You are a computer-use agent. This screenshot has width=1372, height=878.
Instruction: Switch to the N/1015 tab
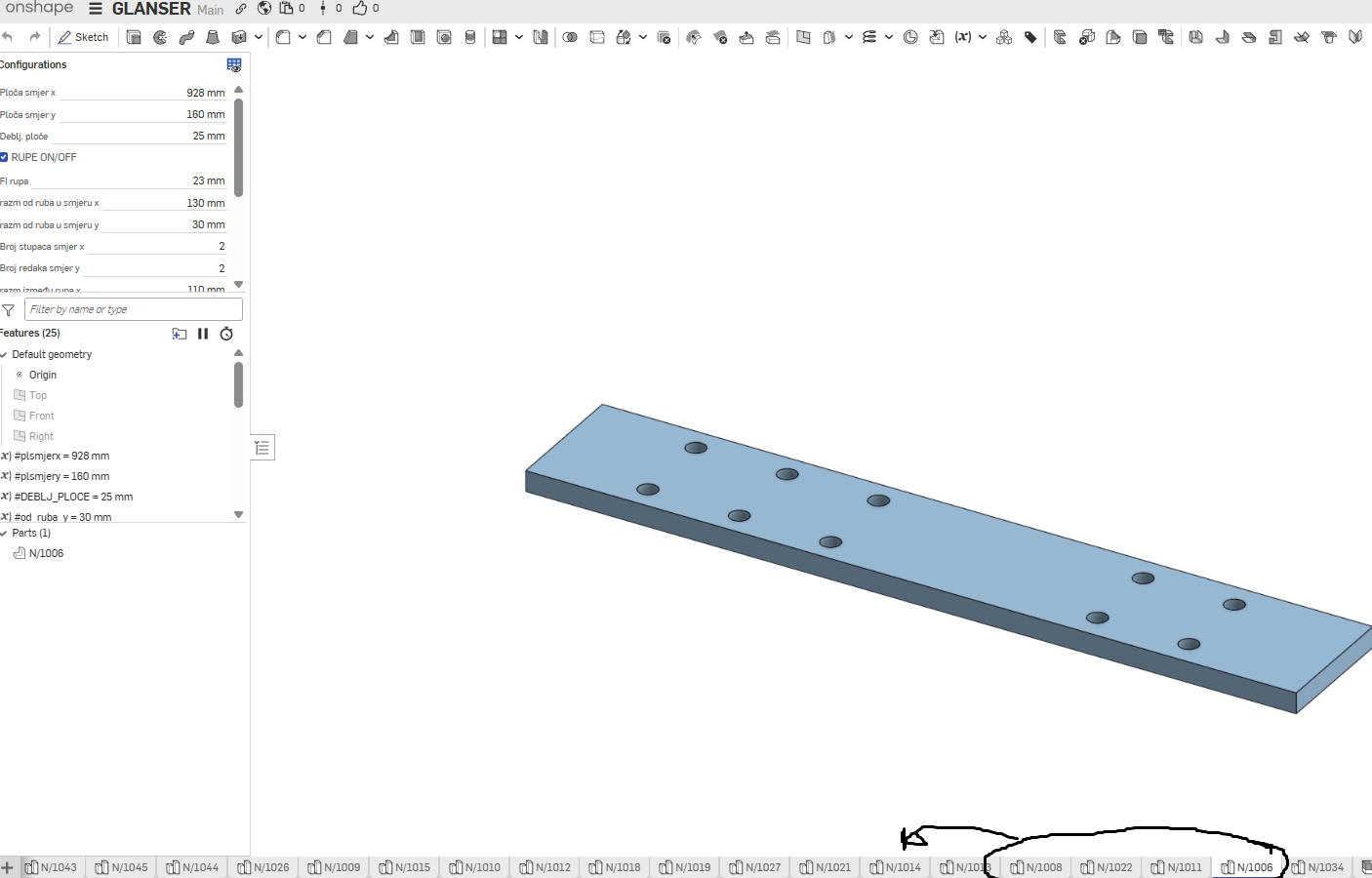coord(404,867)
